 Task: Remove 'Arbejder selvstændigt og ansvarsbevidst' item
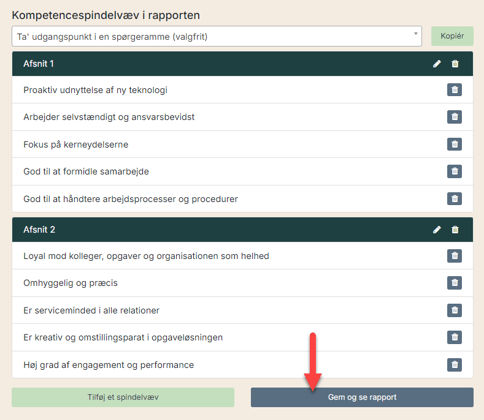click(454, 117)
